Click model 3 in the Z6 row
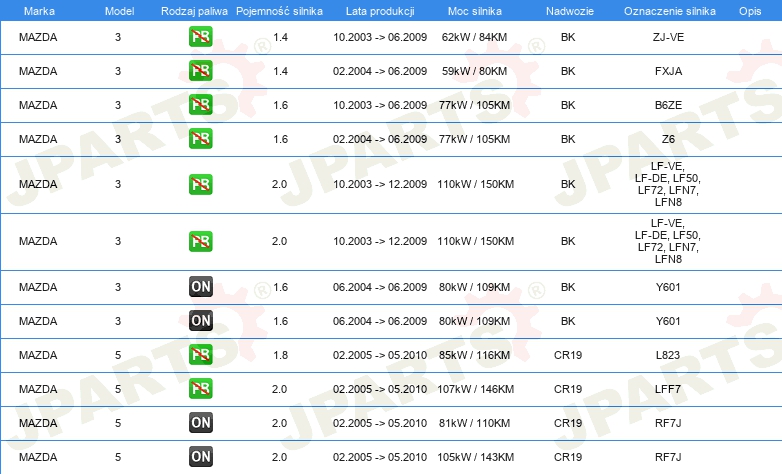This screenshot has height=474, width=782. point(118,139)
